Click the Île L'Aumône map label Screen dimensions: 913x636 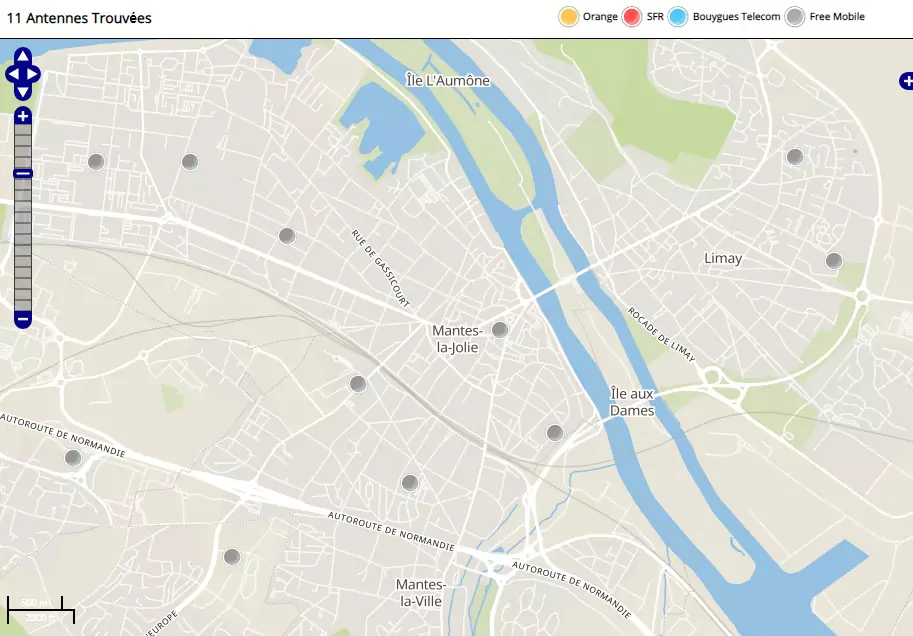pos(448,80)
